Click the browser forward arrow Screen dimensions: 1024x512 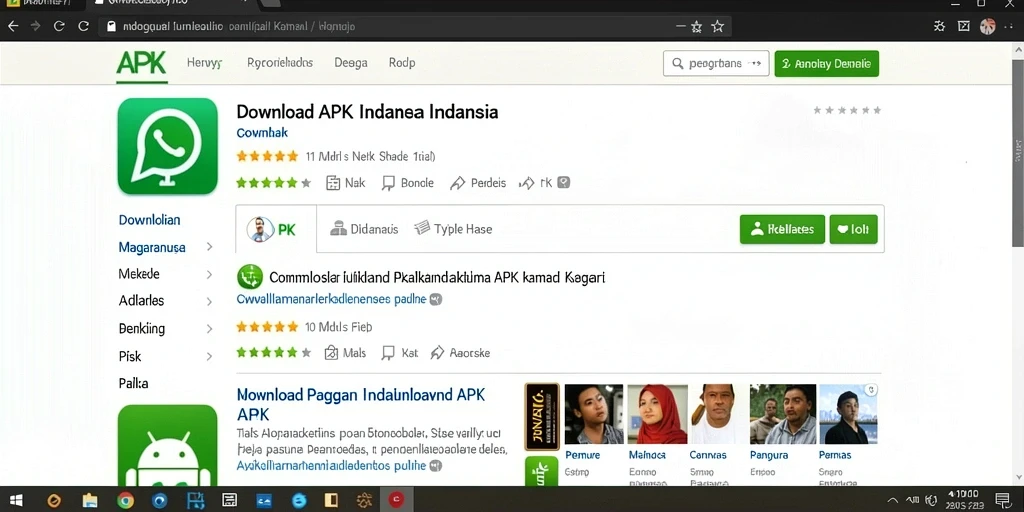[35, 26]
